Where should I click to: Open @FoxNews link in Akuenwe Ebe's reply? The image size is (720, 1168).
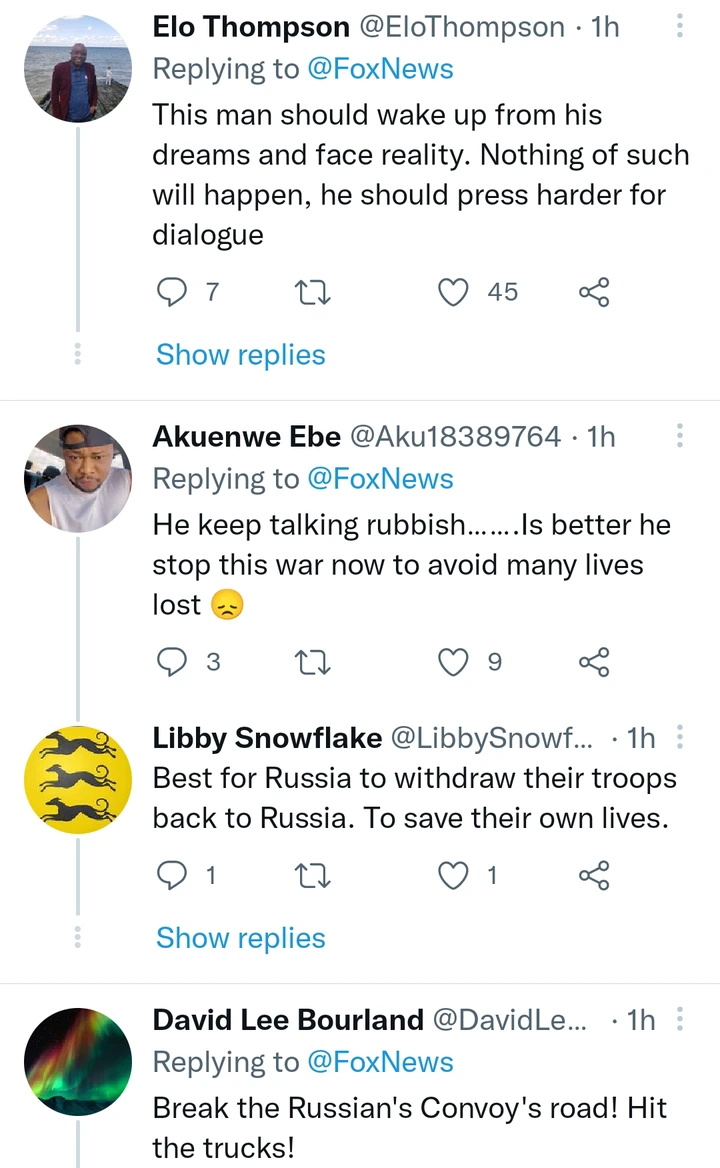(379, 479)
